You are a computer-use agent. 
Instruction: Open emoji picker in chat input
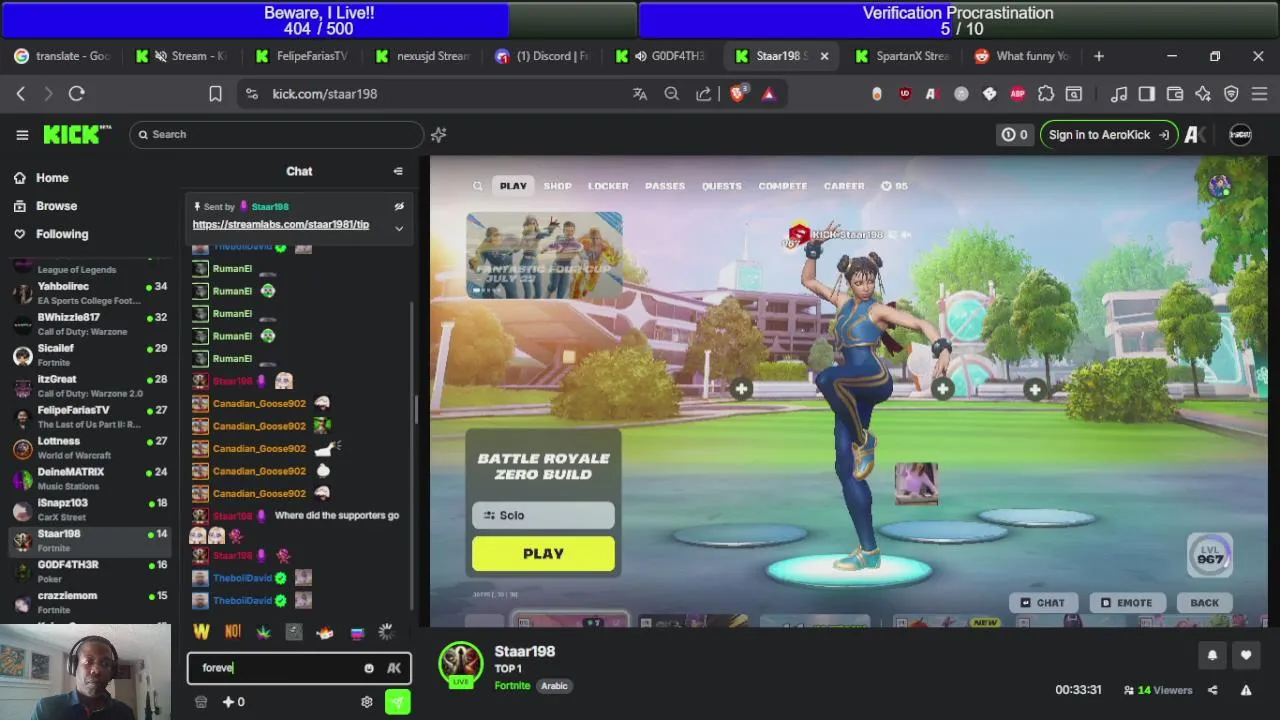pyautogui.click(x=369, y=668)
